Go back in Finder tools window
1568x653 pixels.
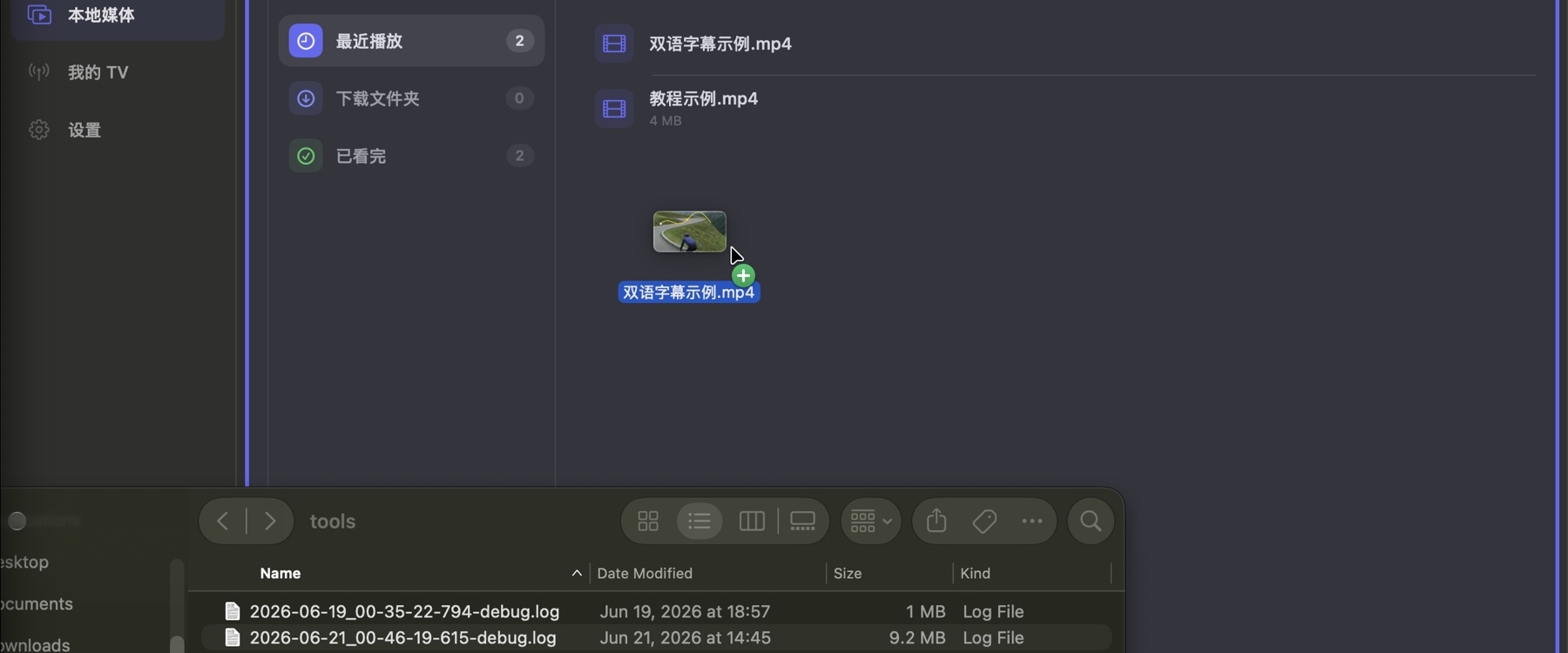[x=223, y=521]
